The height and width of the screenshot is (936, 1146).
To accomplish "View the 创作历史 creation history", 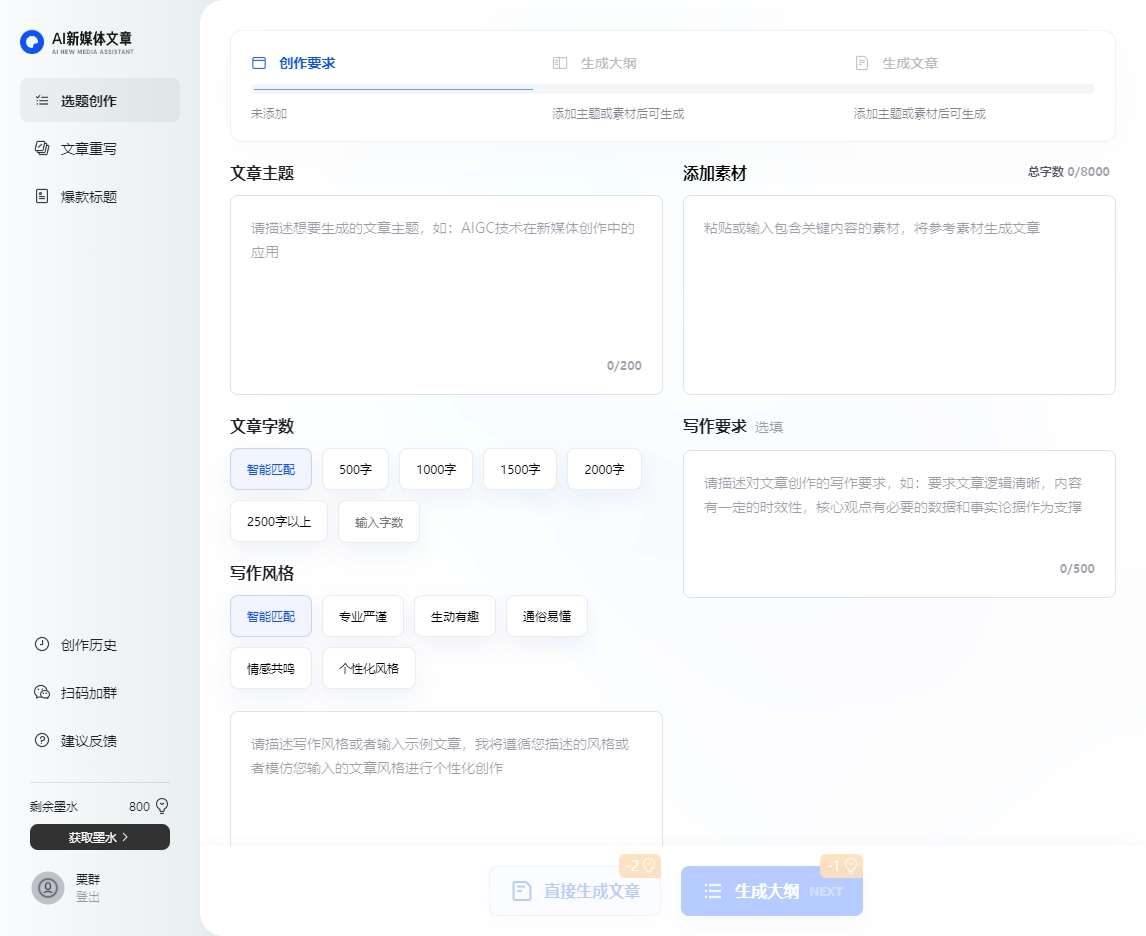I will (x=89, y=645).
